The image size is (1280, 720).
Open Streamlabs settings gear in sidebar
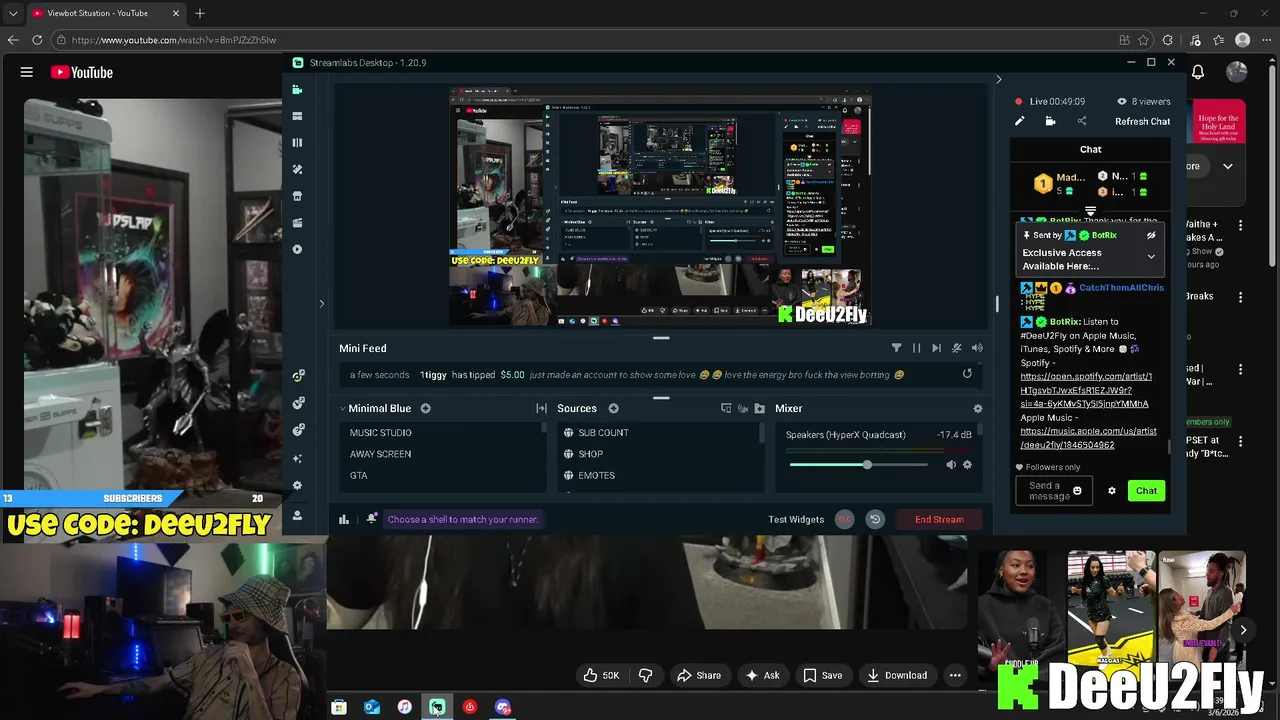click(x=297, y=485)
